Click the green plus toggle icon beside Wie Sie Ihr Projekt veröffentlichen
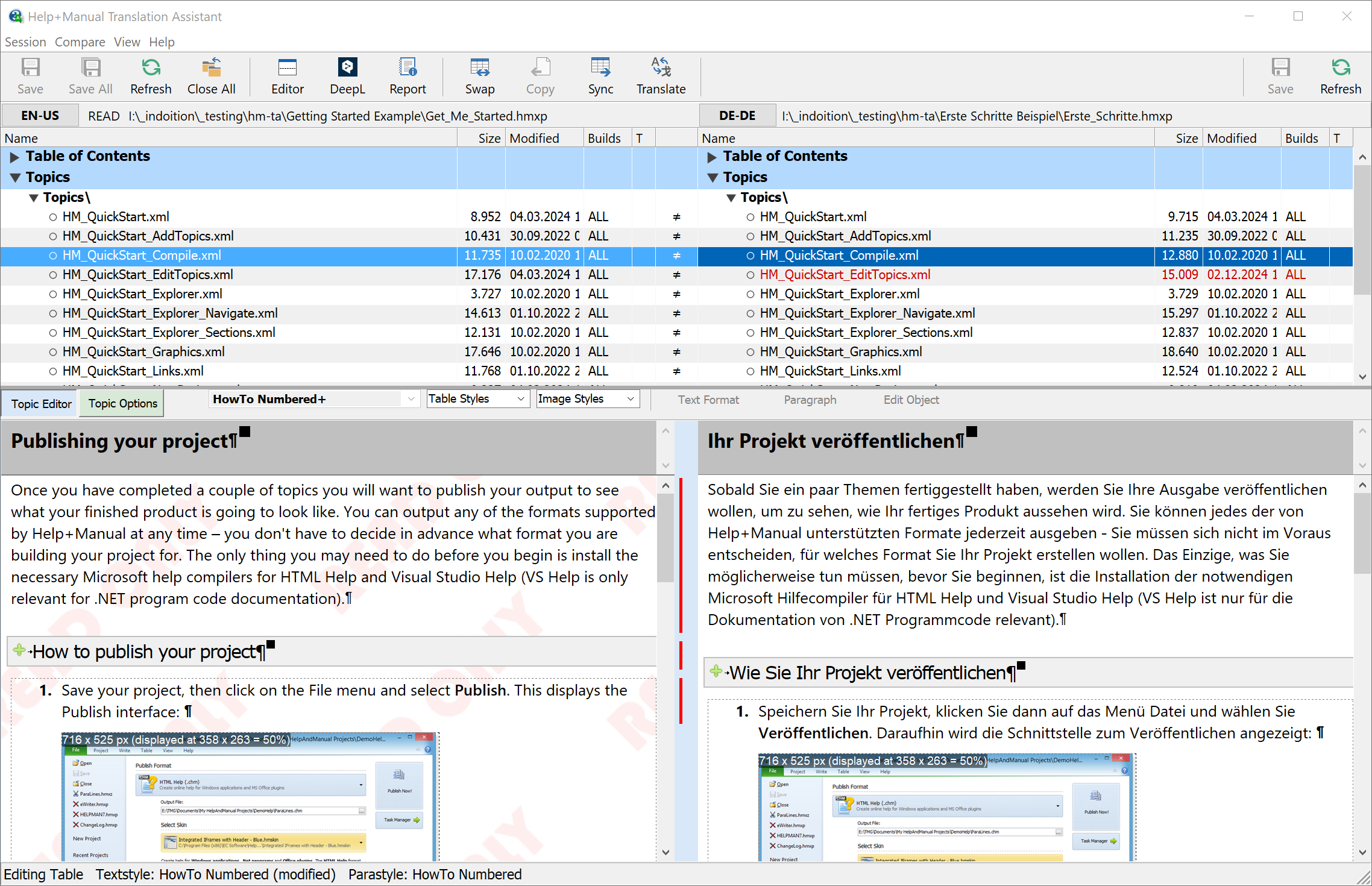This screenshot has height=886, width=1372. point(716,671)
